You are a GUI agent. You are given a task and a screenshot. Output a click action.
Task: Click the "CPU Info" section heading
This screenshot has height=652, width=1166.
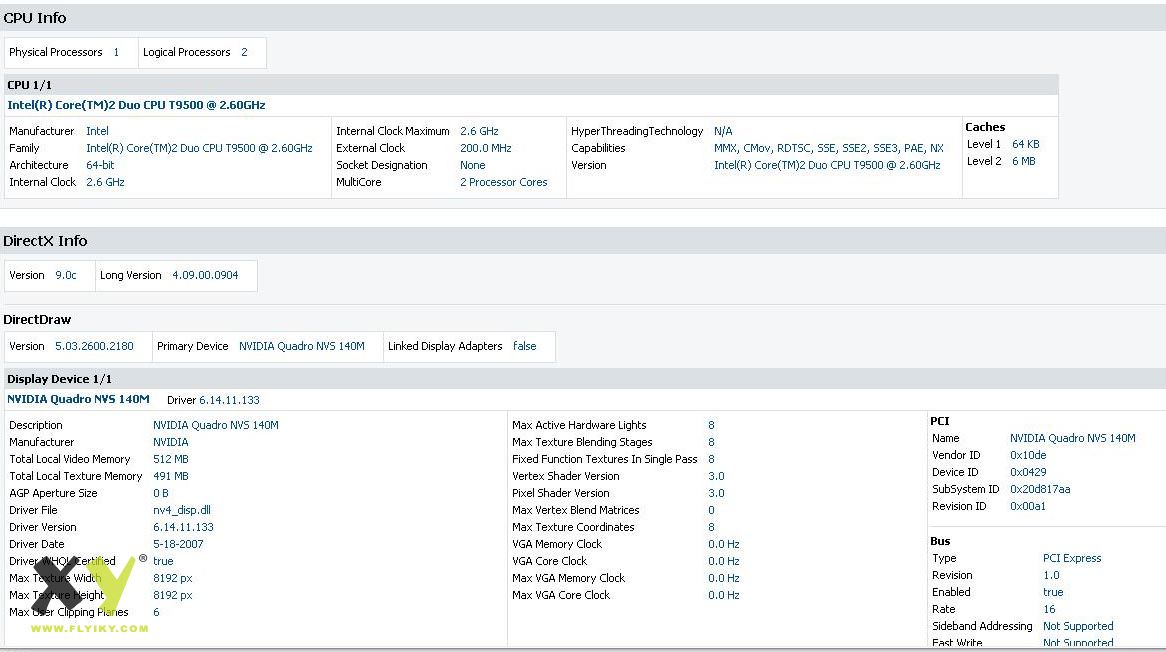click(35, 18)
